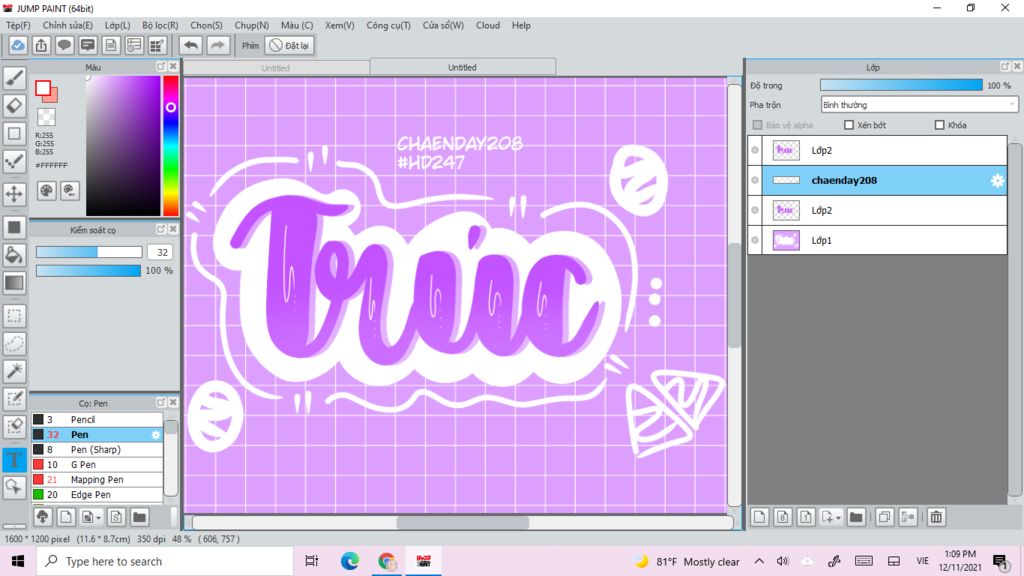The image size is (1024, 576).
Task: Select the Edge Pen brush
Action: [x=97, y=494]
